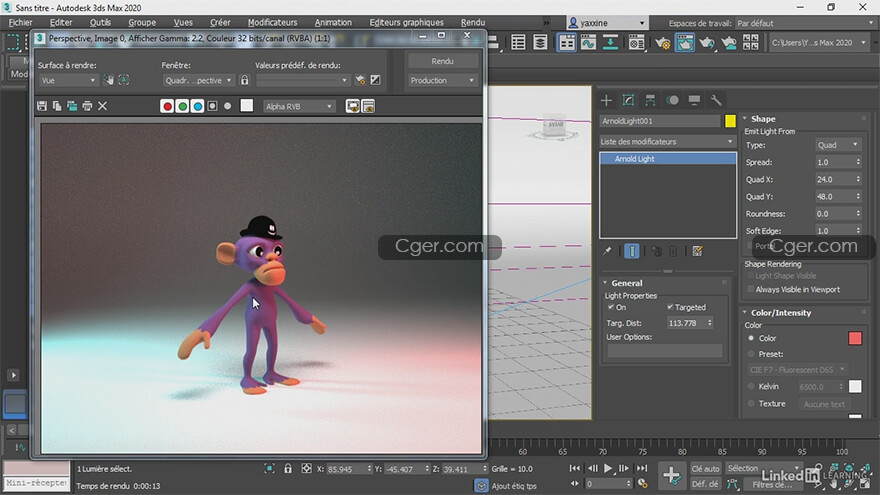Screen dimensions: 880x495
Task: Print the rendered image
Action: pyautogui.click(x=87, y=106)
